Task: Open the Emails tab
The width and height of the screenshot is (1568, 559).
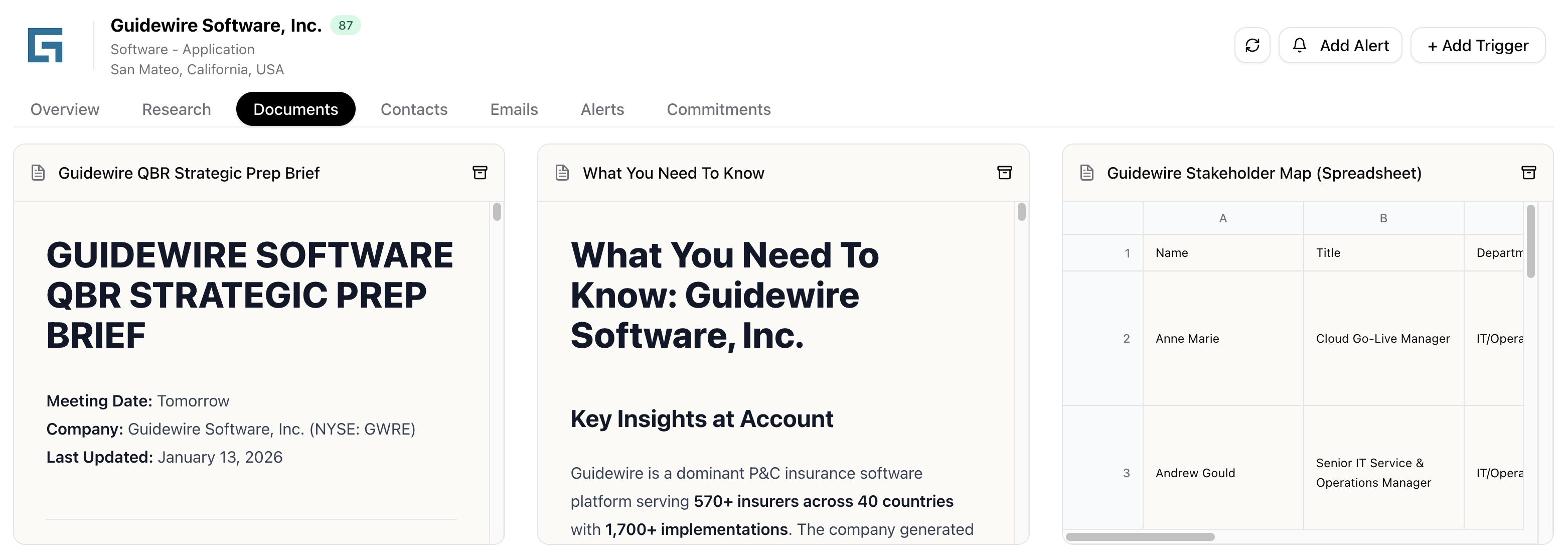Action: (x=514, y=109)
